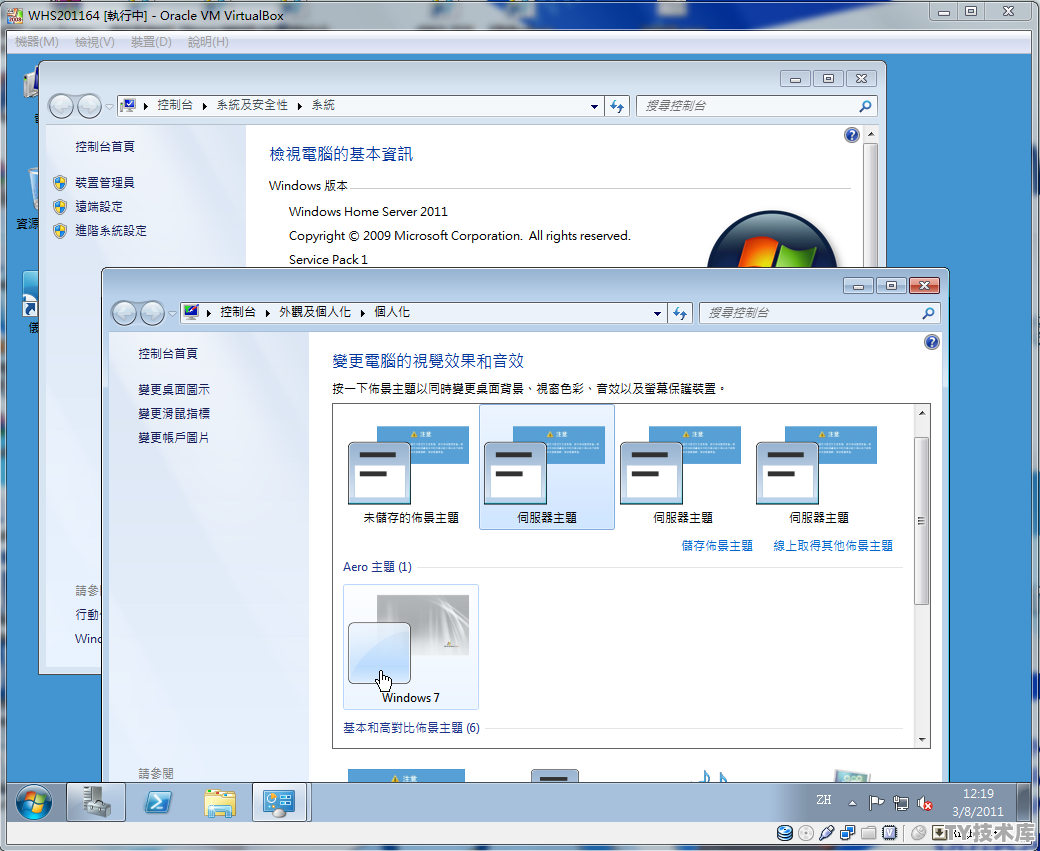Click the theme list scrollbar thumb
The width and height of the screenshot is (1040, 851).
click(x=922, y=521)
